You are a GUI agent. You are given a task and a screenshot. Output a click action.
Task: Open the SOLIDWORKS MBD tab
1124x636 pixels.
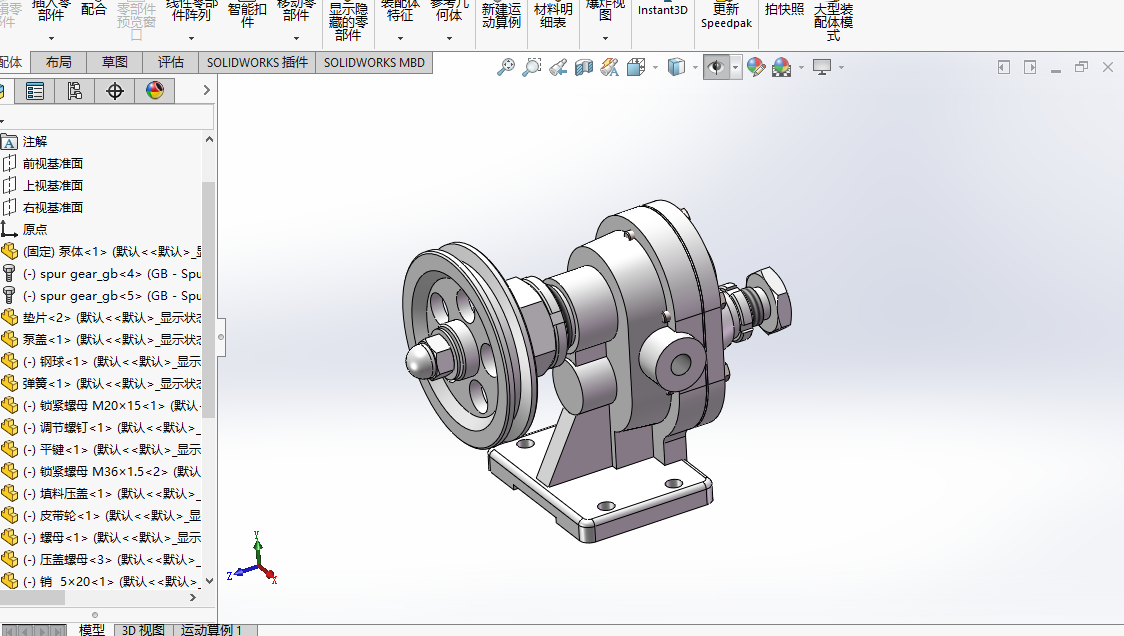[374, 62]
